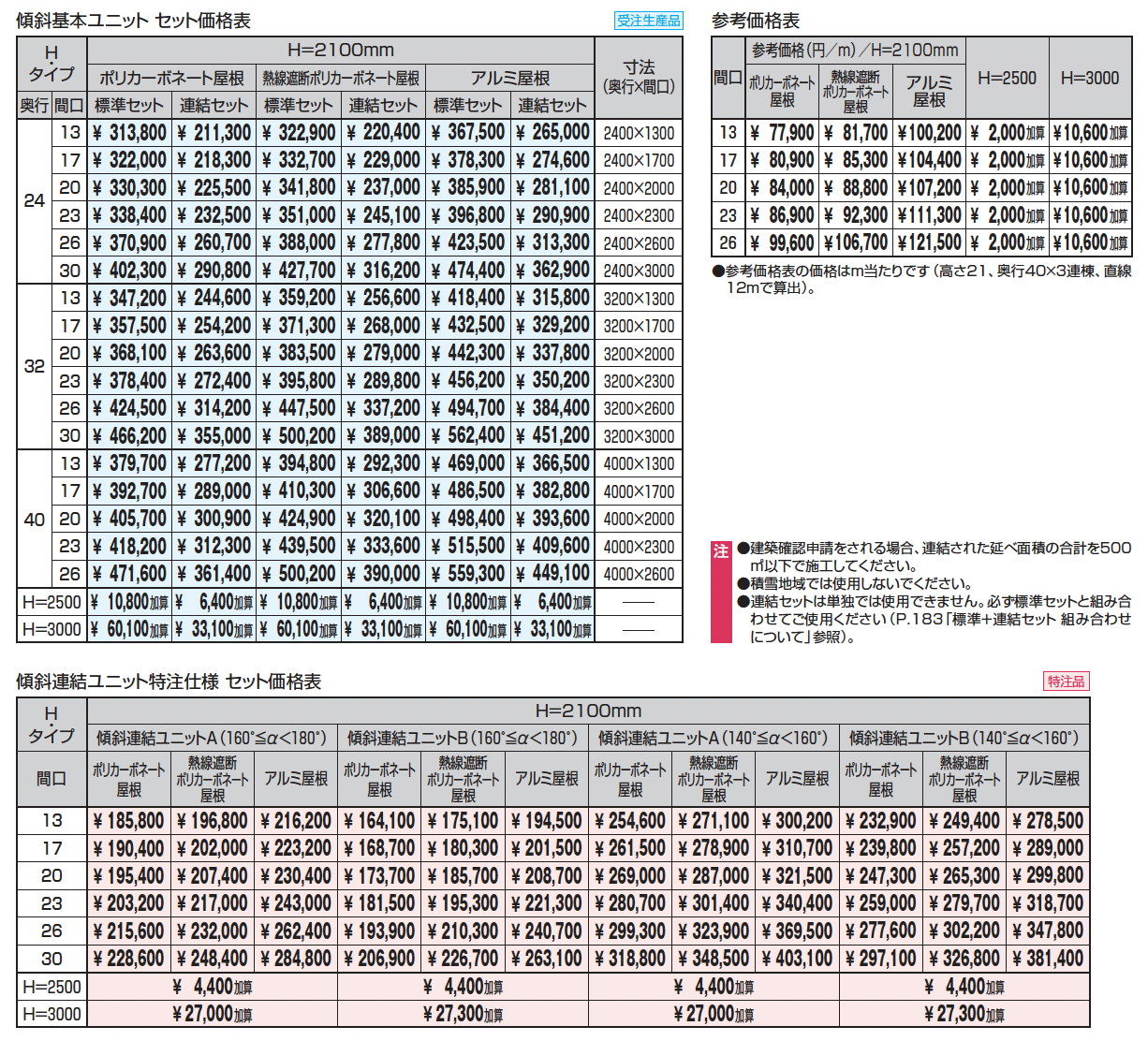Select reference price ¥121,500
Image resolution: width=1148 pixels, height=1041 pixels.
coord(929,242)
